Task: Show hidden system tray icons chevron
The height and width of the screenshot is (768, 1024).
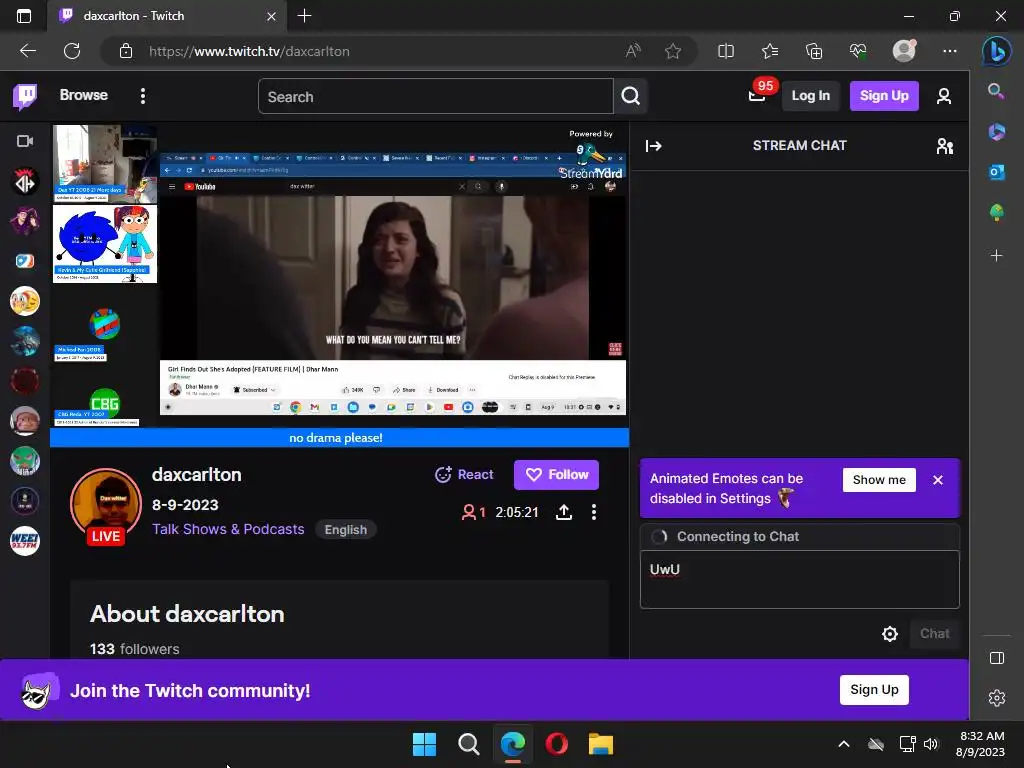Action: [x=844, y=744]
